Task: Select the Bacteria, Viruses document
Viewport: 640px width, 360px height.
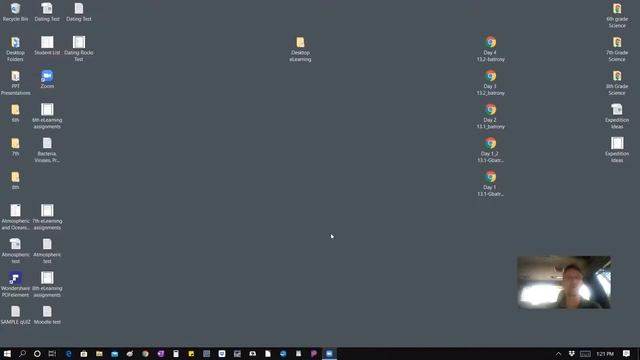Action: pyautogui.click(x=47, y=150)
